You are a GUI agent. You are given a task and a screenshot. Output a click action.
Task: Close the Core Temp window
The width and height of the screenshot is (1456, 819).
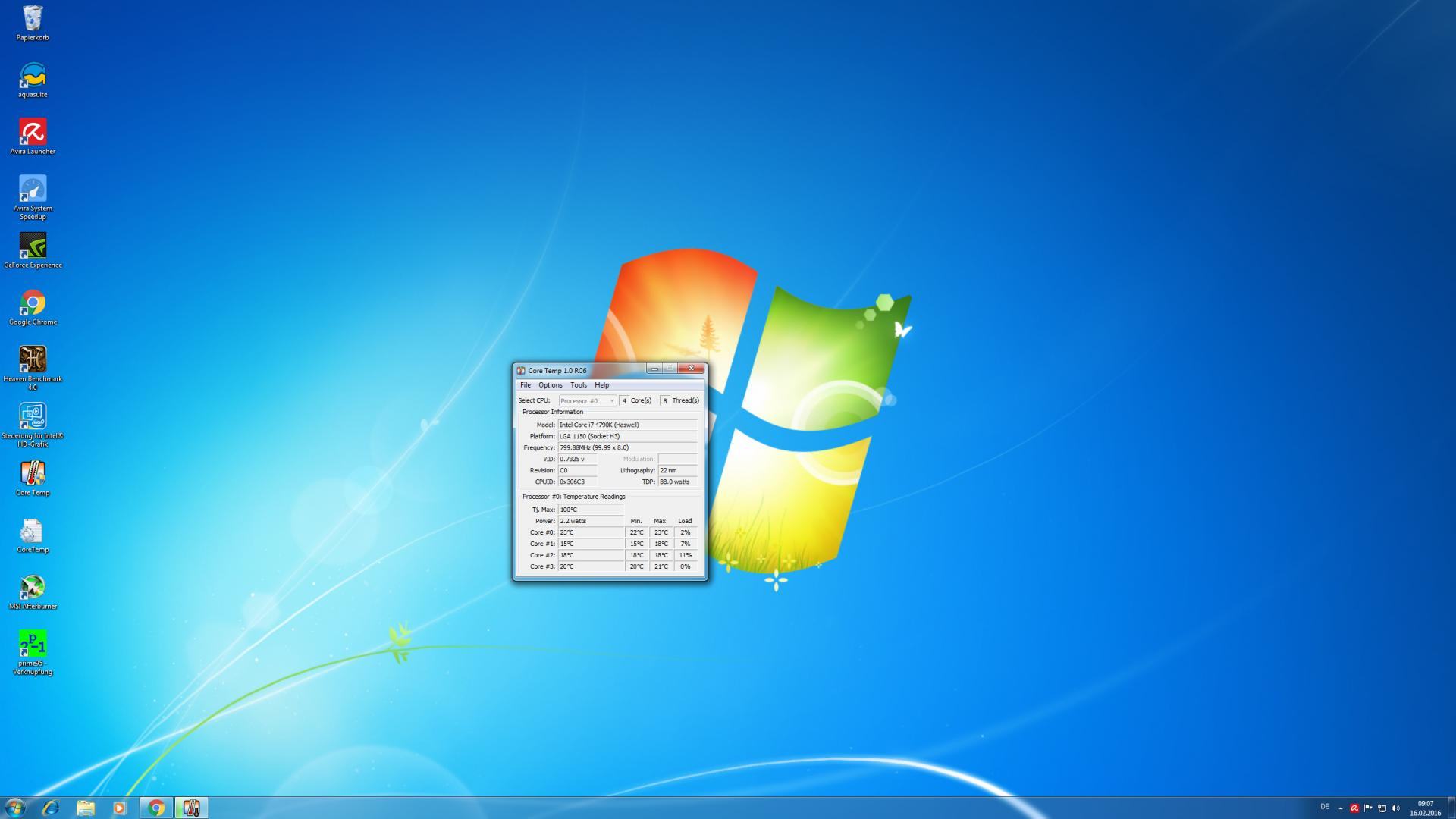[x=691, y=369]
